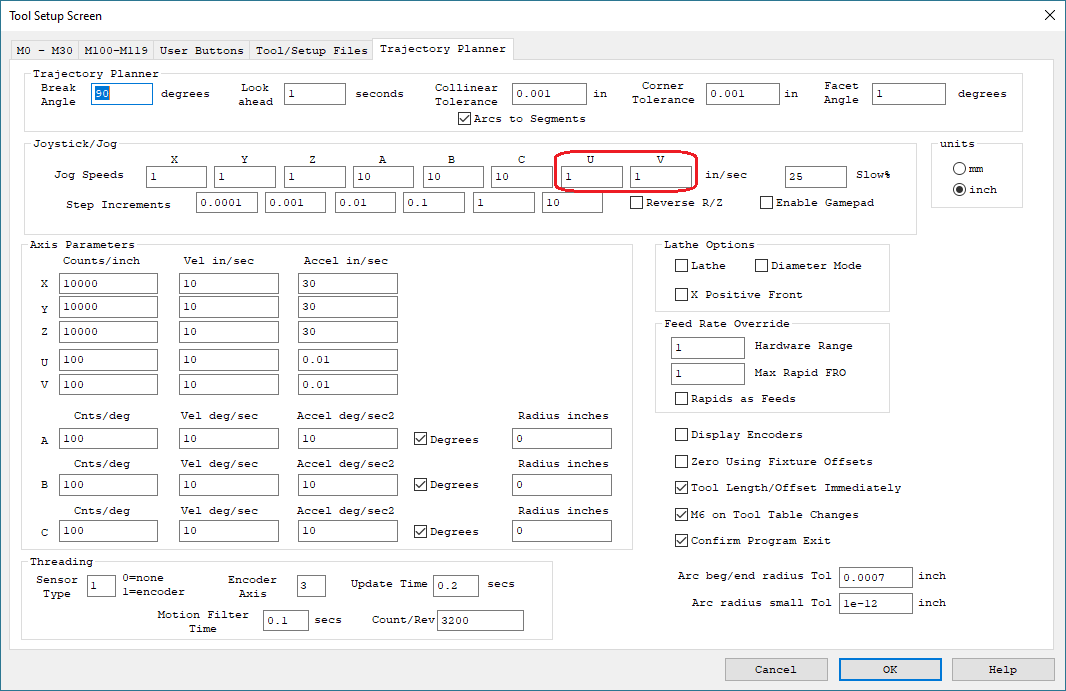Enable Lathe mode checkbox
The height and width of the screenshot is (691, 1066).
pos(682,266)
